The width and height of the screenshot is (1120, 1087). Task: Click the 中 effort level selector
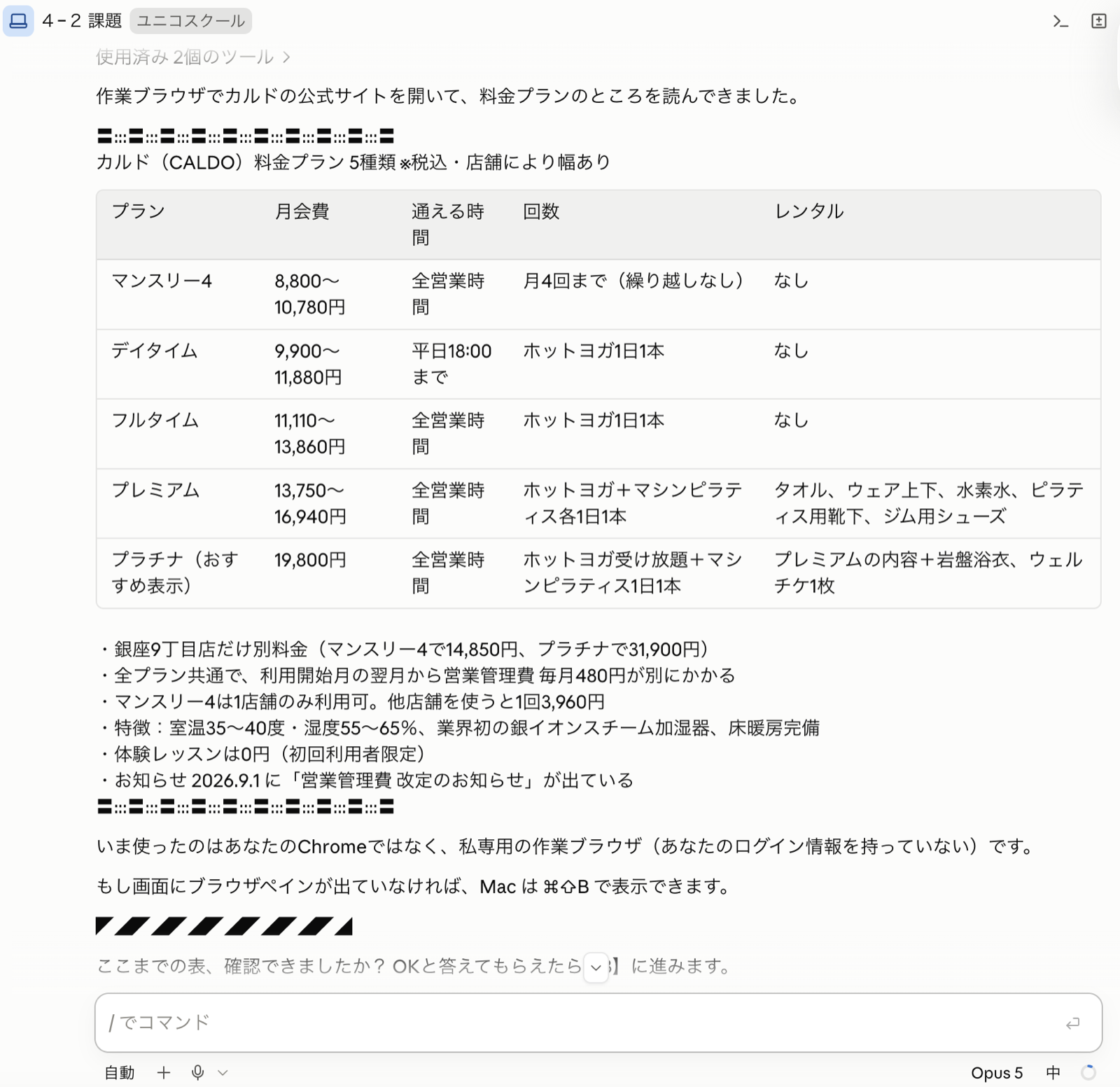click(1053, 1073)
